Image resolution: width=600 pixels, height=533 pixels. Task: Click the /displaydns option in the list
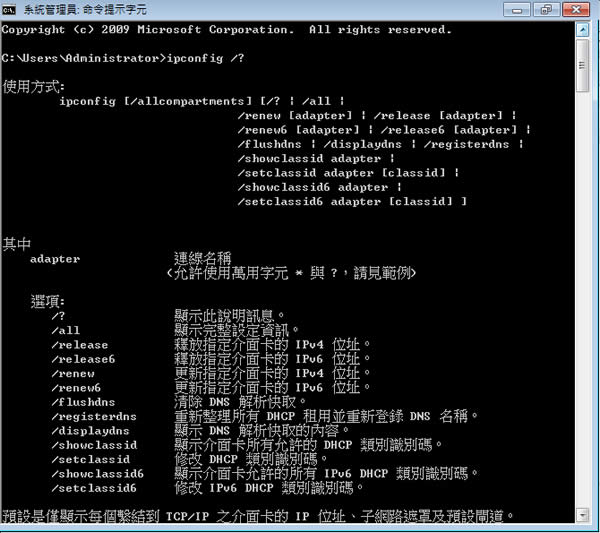coord(91,431)
